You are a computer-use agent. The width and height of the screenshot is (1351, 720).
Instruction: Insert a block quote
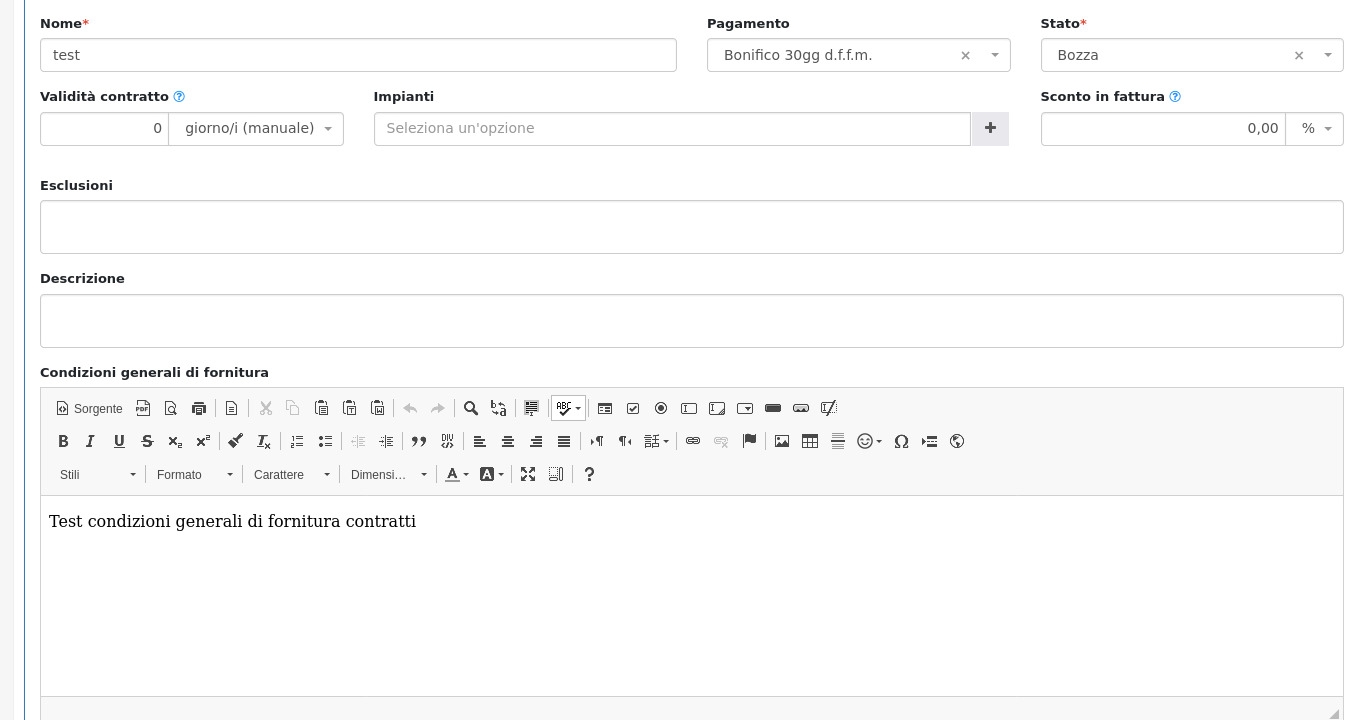[x=419, y=441]
